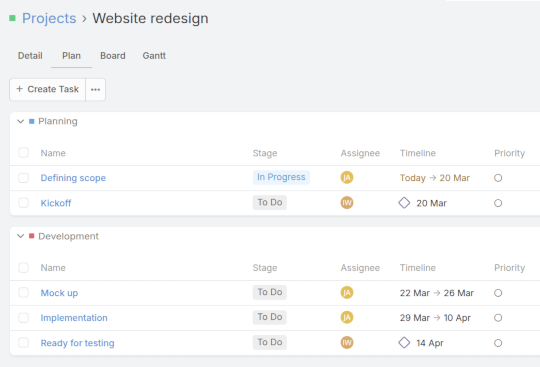This screenshot has width=540, height=367.
Task: Open the Ready for testing task
Action: click(x=77, y=343)
